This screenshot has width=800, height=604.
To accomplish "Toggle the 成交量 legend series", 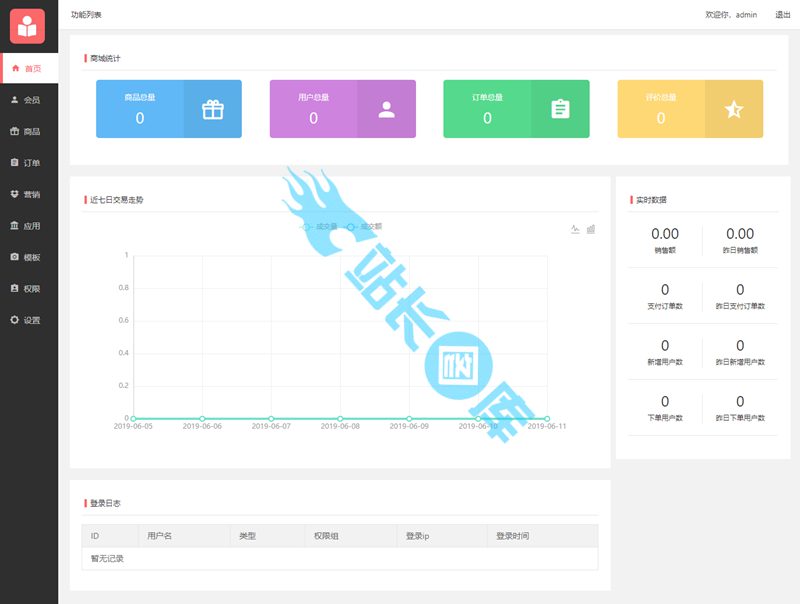I will coord(320,227).
